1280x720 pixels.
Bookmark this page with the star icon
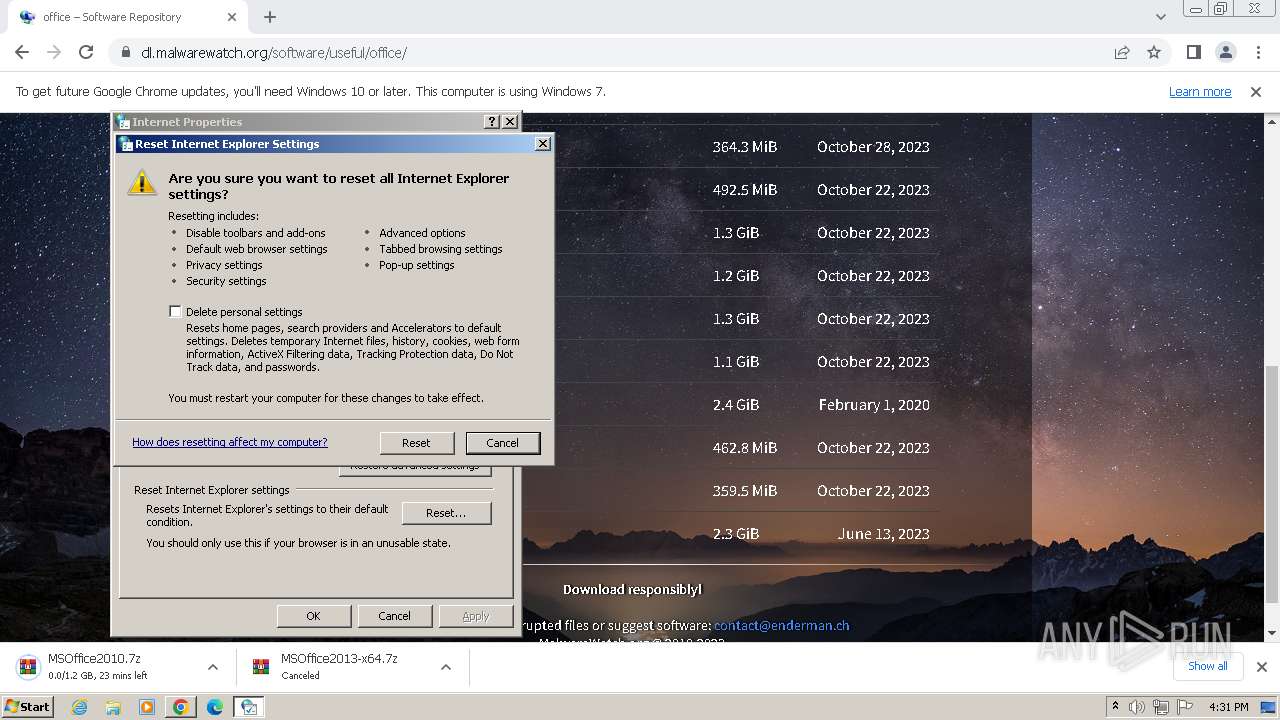tap(1154, 52)
